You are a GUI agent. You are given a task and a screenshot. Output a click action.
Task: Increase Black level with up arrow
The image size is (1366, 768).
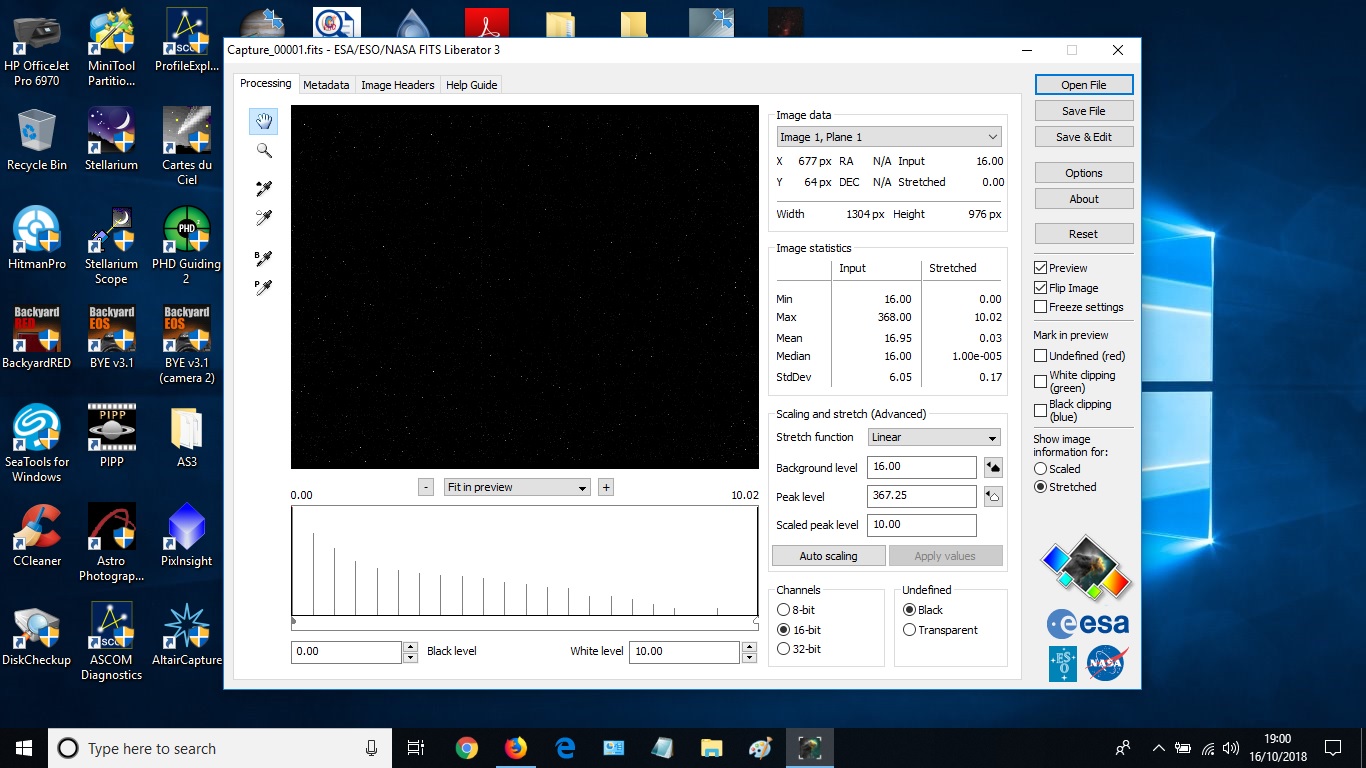click(410, 647)
